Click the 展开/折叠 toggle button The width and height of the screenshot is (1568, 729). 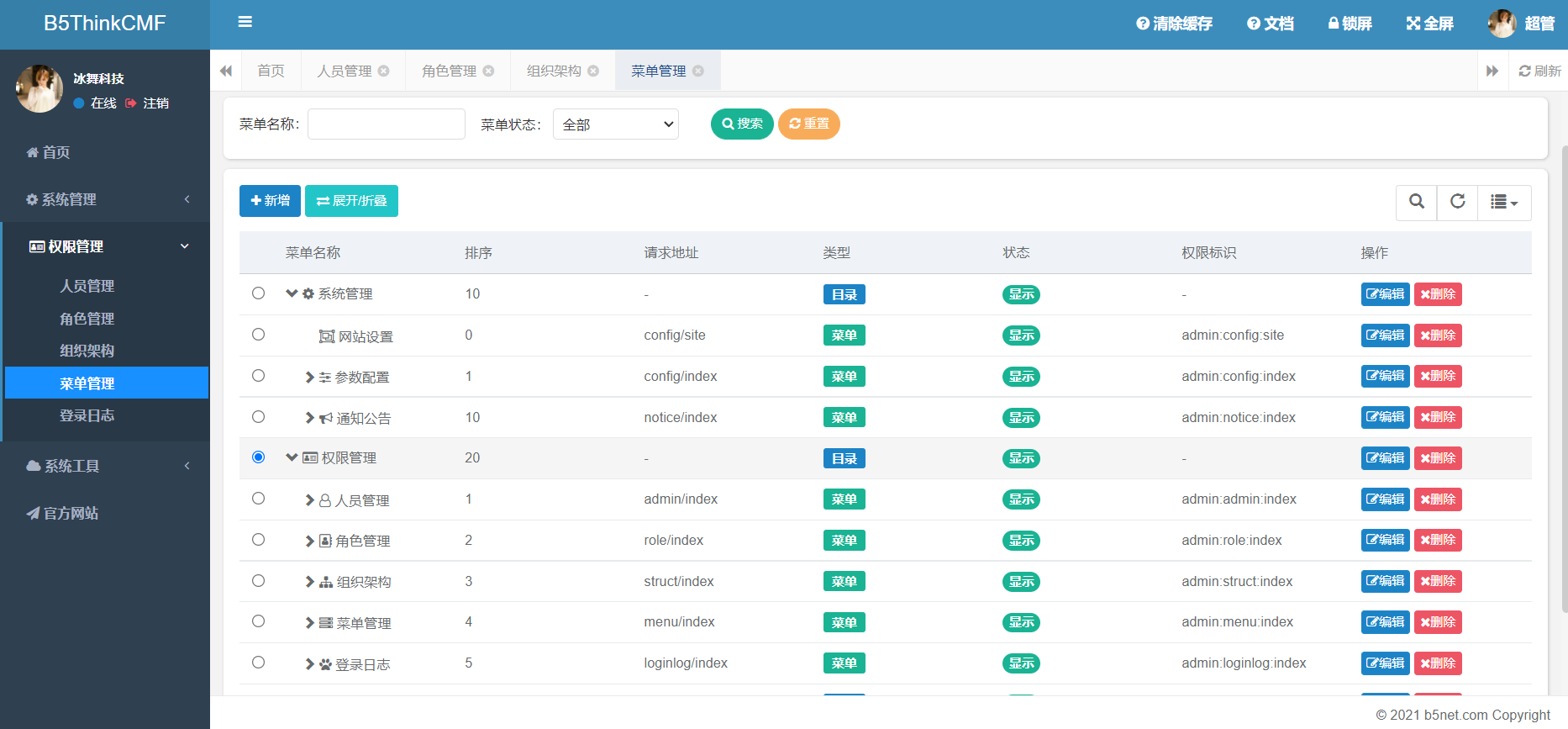point(351,201)
